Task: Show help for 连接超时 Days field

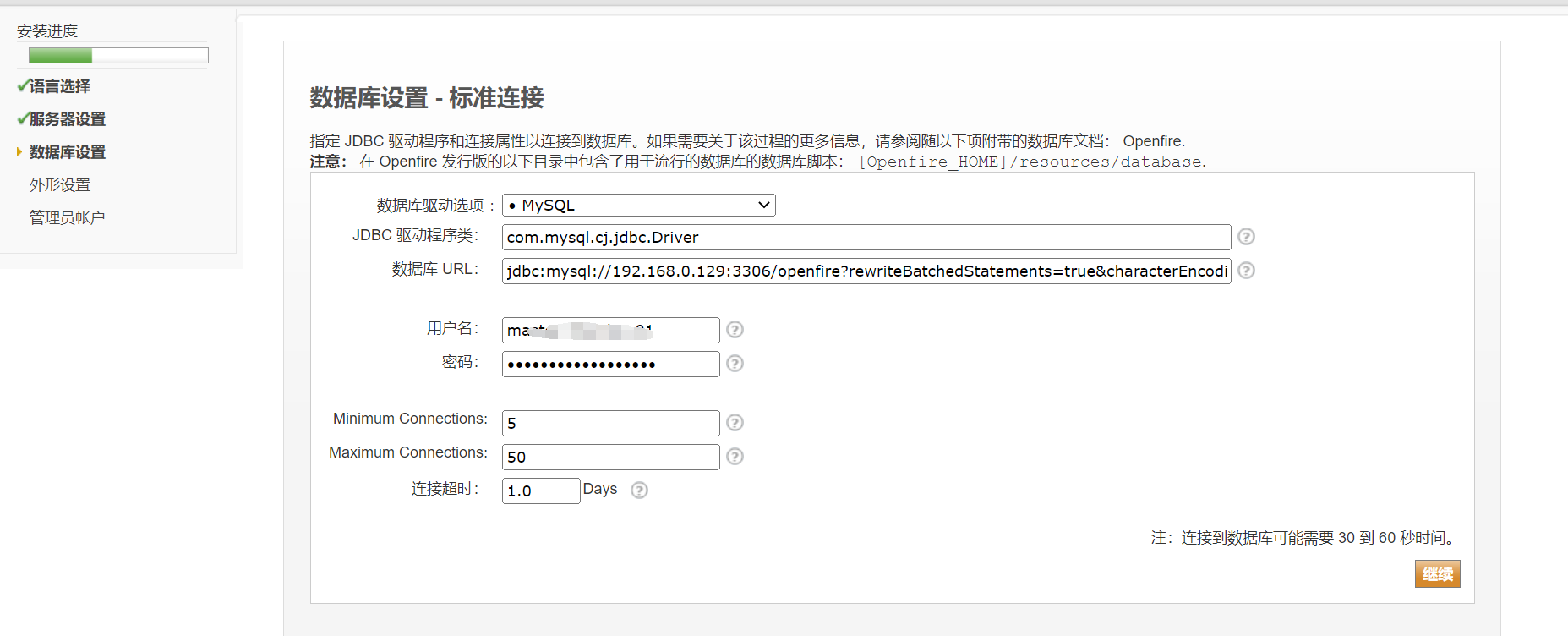Action: pos(639,491)
